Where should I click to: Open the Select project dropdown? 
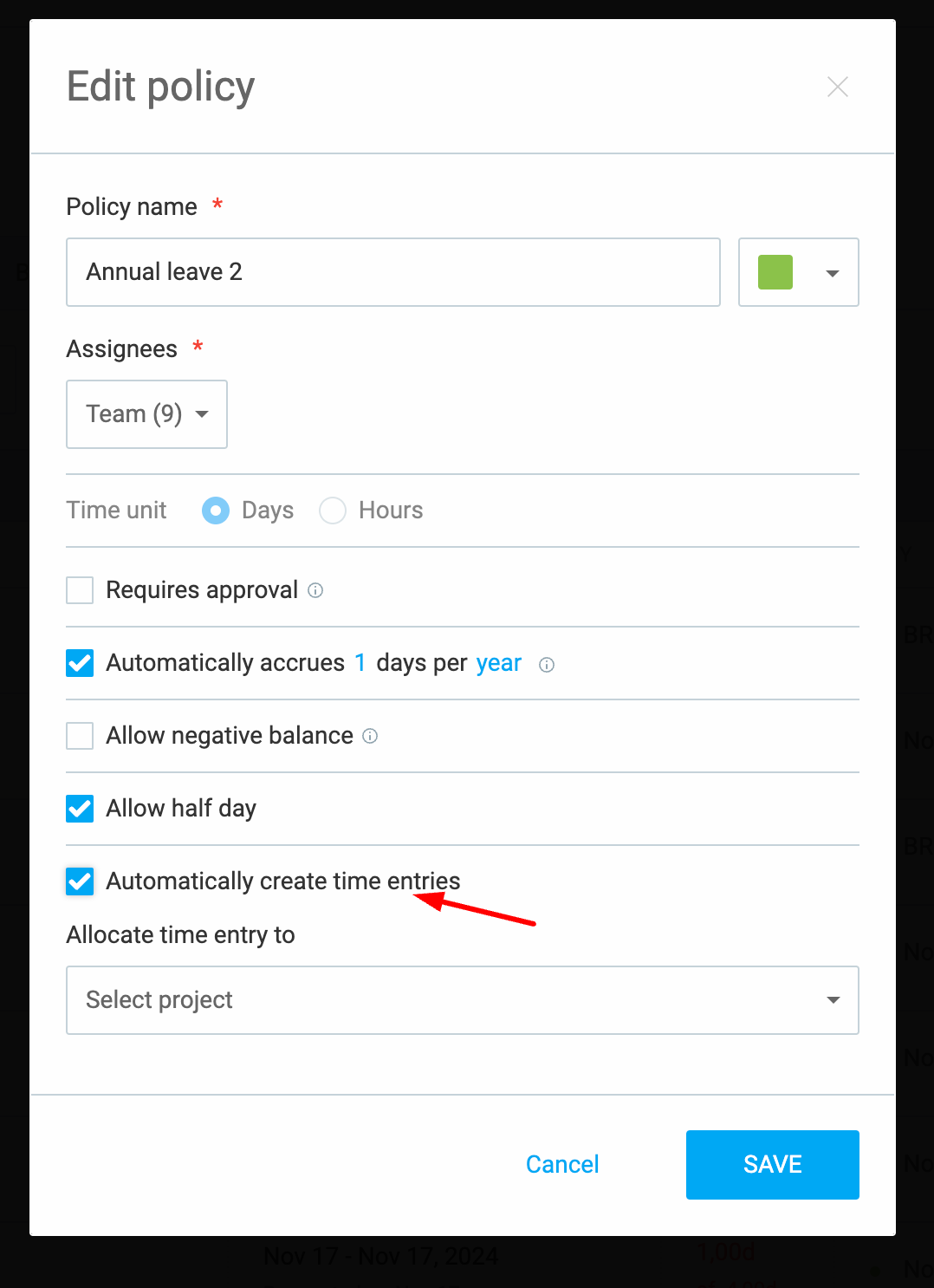point(463,1000)
